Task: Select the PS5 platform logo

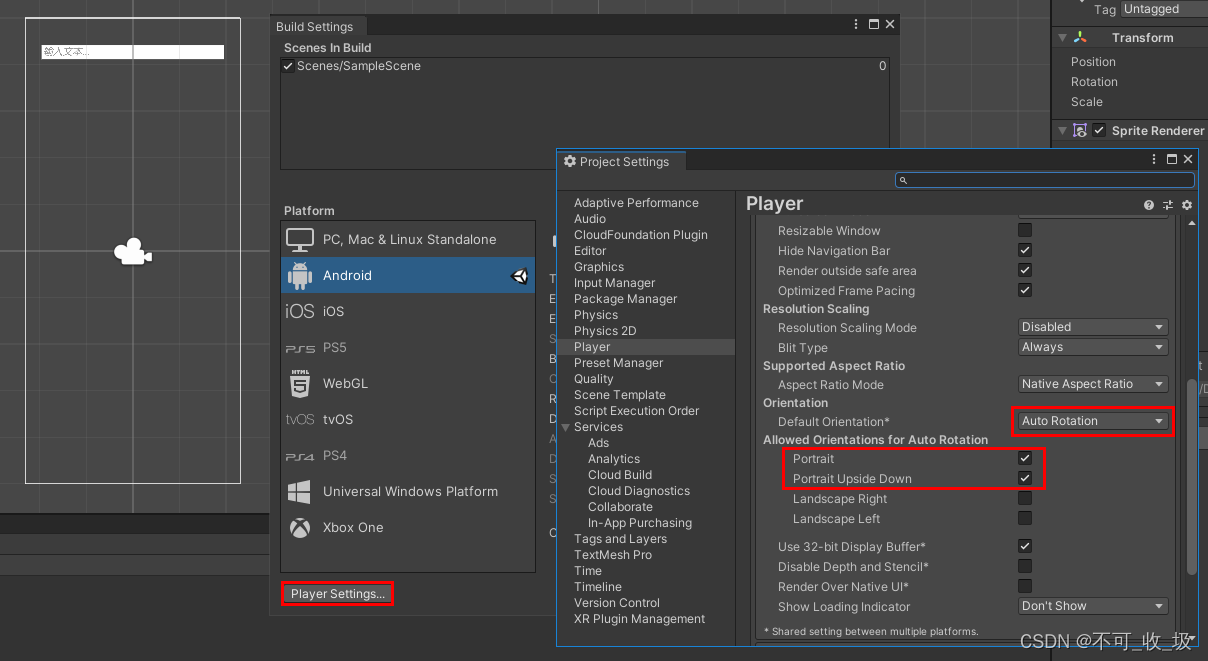Action: click(300, 348)
